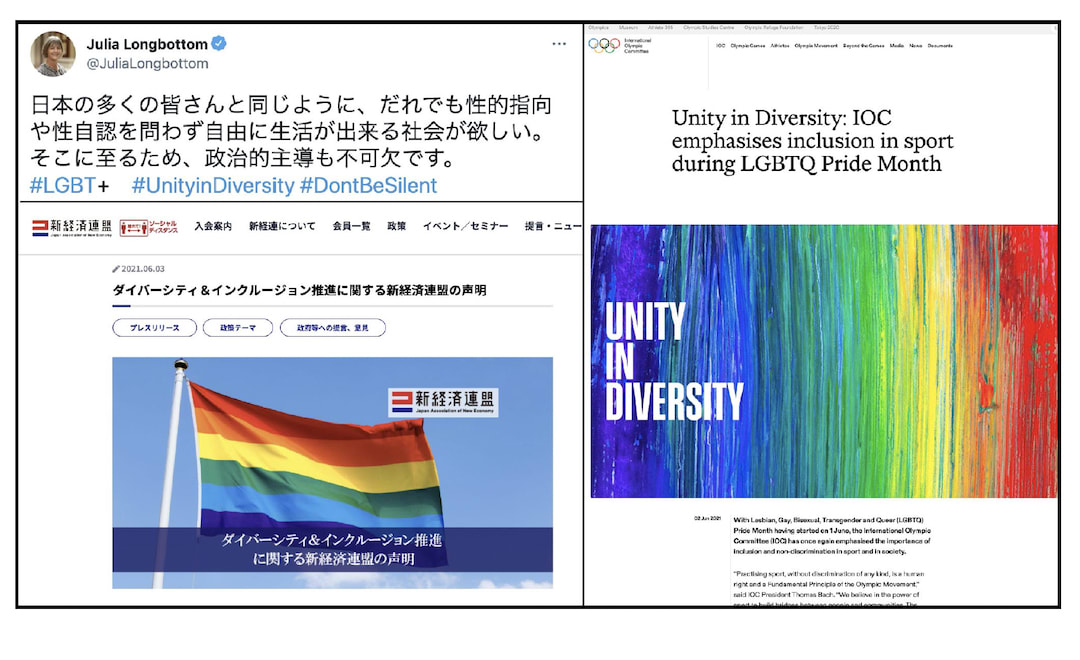Open the Documents nav item

tap(940, 45)
